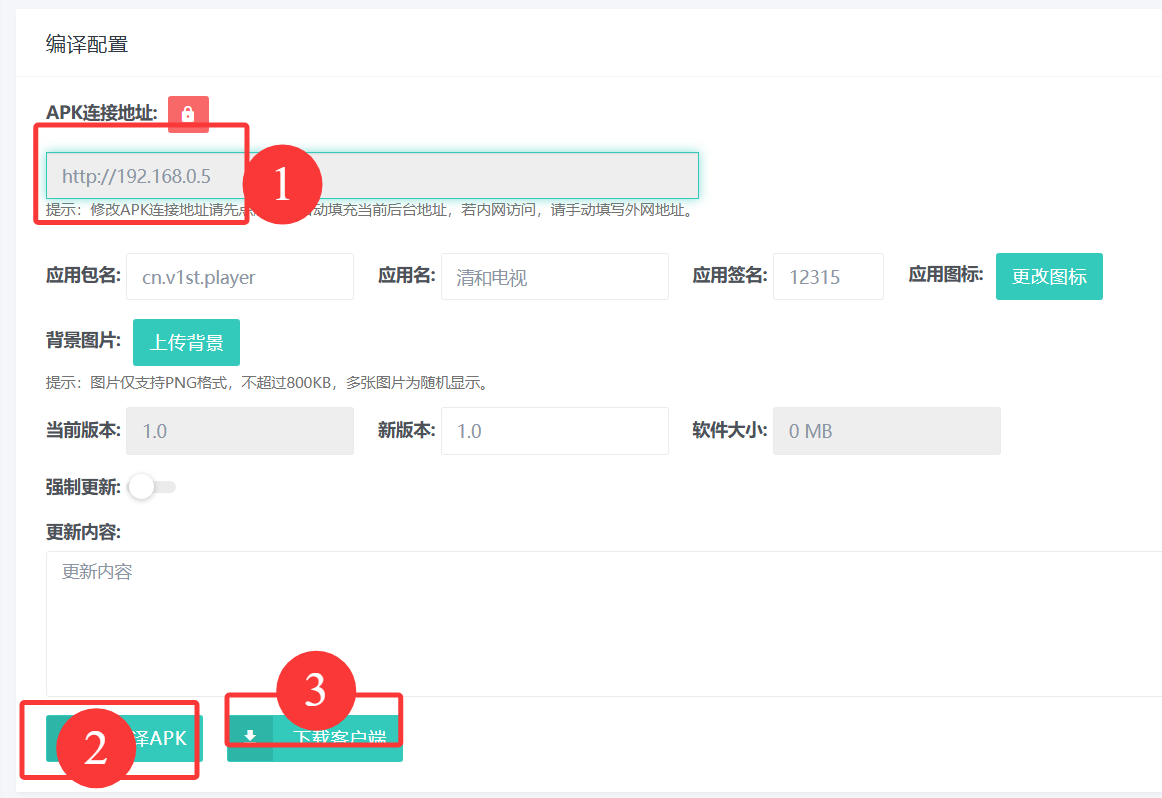
Task: Click the red lock icon beside APK连接地址
Action: pyautogui.click(x=188, y=114)
